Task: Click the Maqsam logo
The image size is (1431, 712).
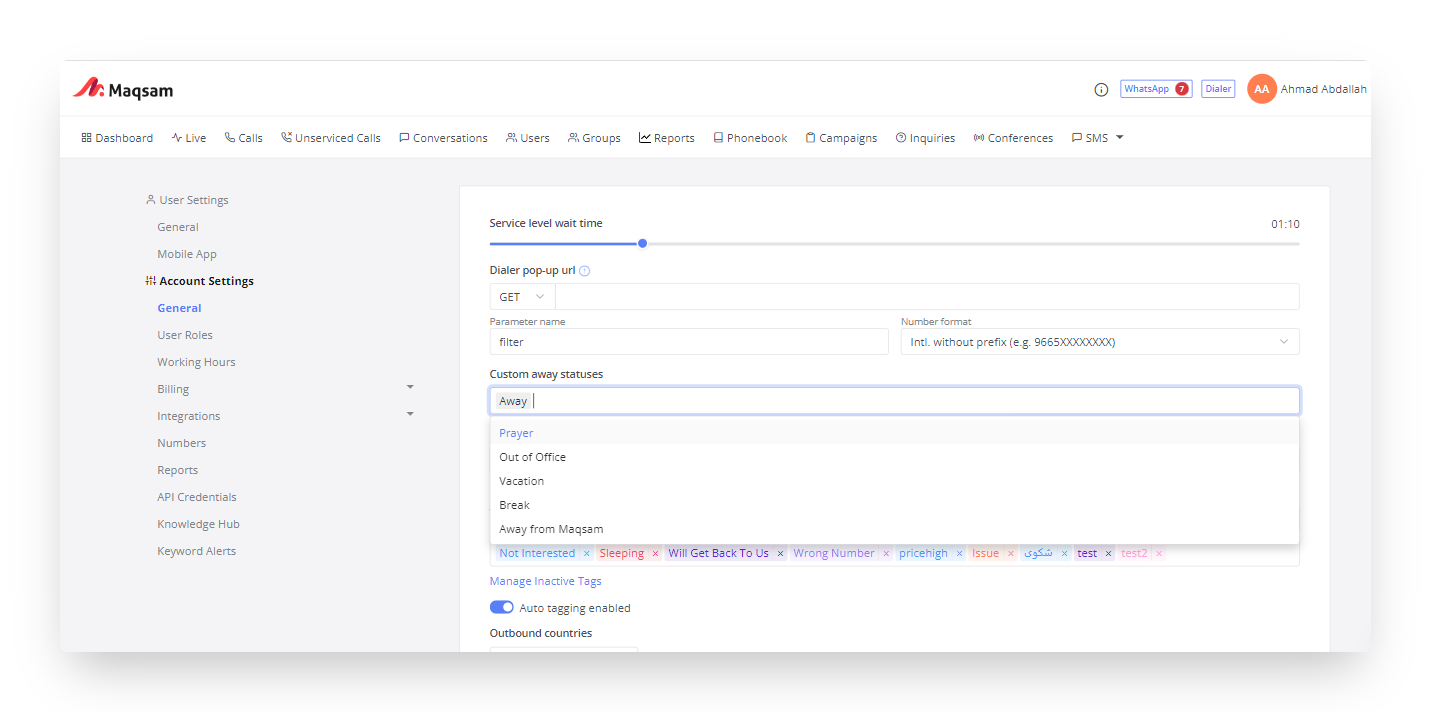Action: [123, 89]
